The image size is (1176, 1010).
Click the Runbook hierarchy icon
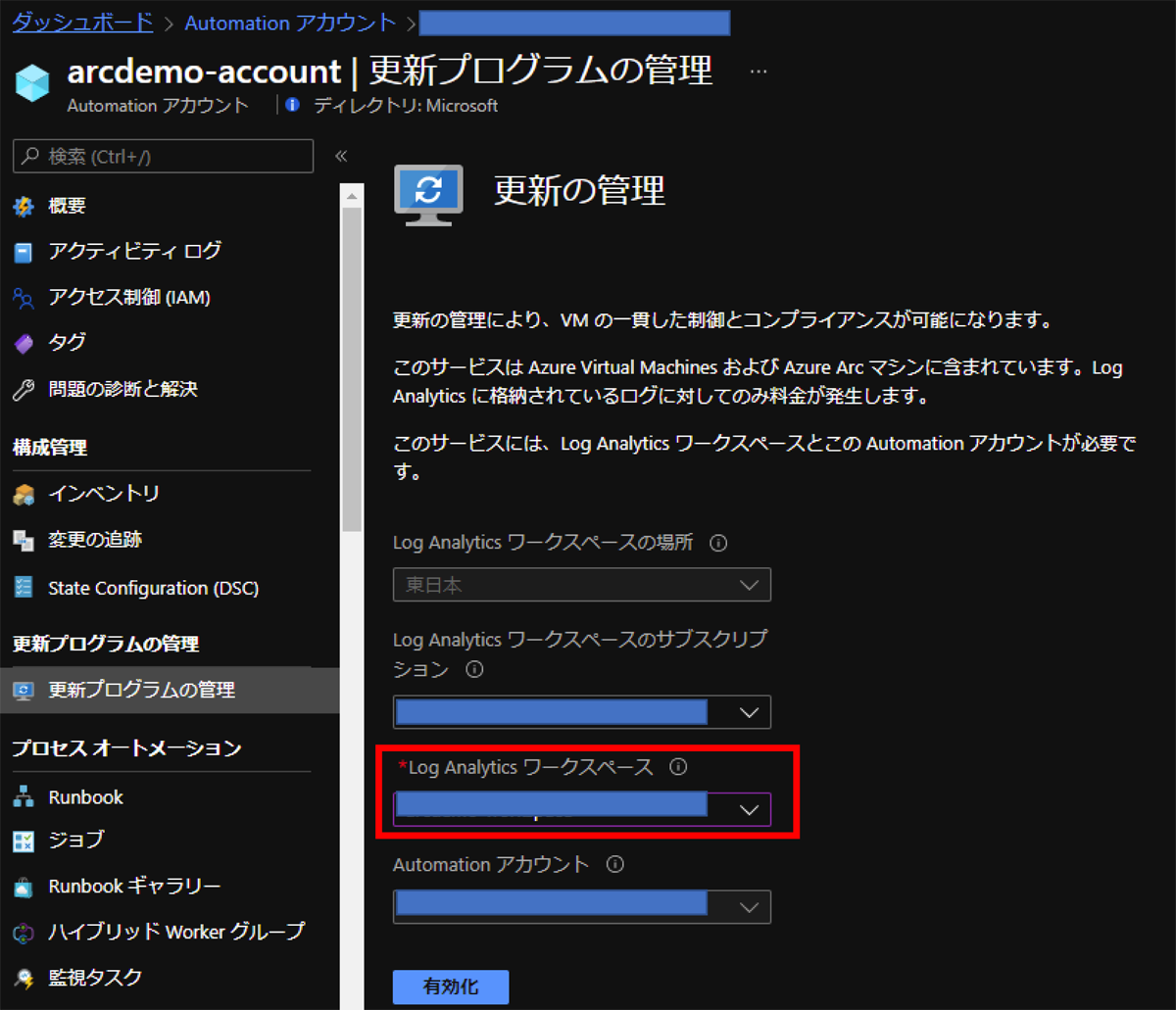tap(24, 797)
